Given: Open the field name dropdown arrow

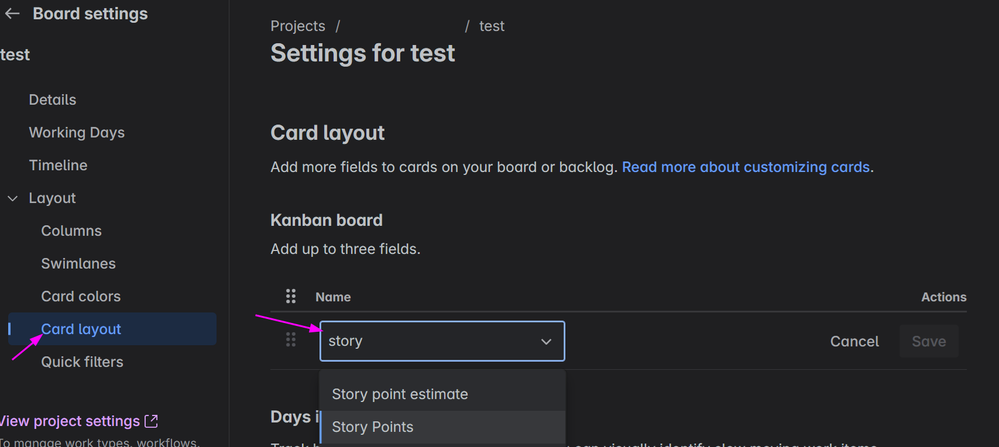Looking at the screenshot, I should pyautogui.click(x=546, y=341).
